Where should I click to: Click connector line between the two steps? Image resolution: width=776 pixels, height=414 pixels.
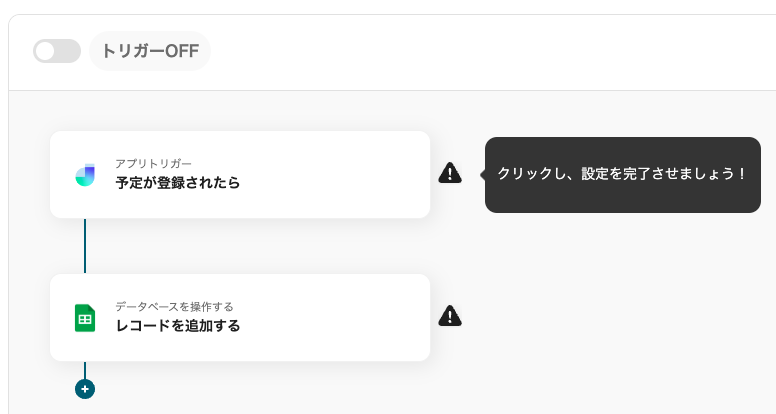click(85, 246)
